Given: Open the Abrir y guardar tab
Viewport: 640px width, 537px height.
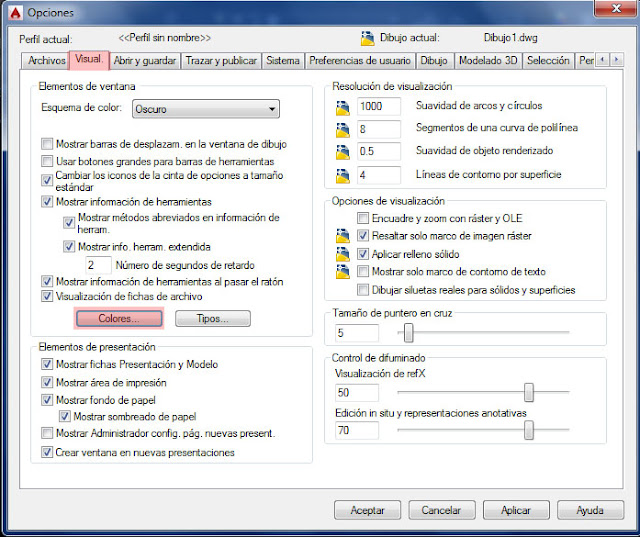Looking at the screenshot, I should [145, 61].
